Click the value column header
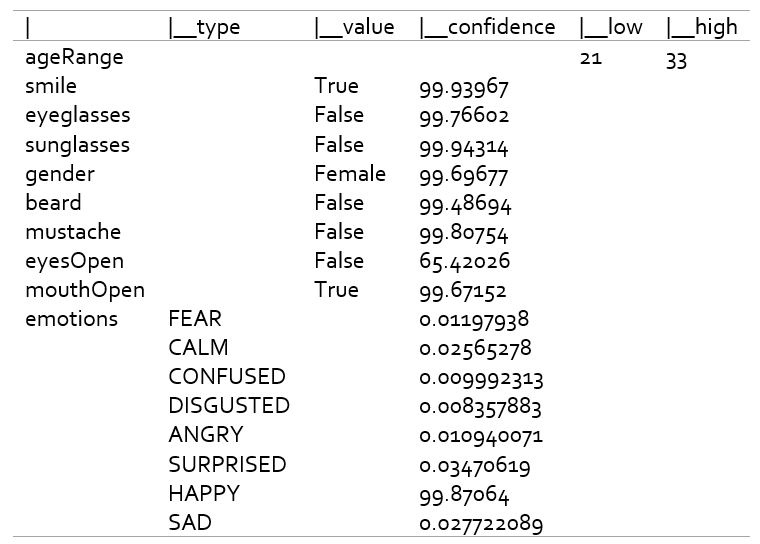The width and height of the screenshot is (760, 544). click(354, 27)
